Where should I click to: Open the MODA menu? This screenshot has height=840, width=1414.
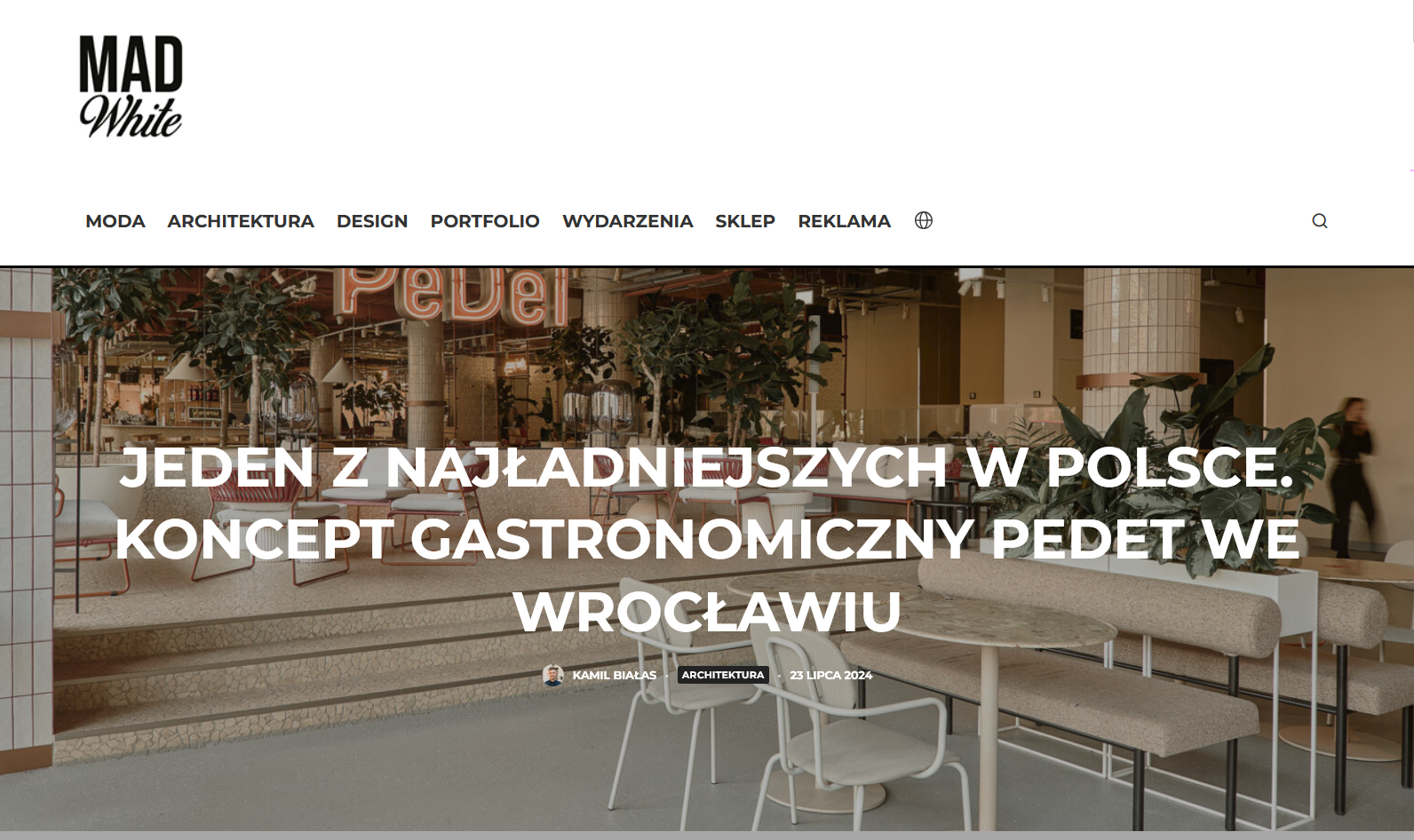pyautogui.click(x=115, y=221)
